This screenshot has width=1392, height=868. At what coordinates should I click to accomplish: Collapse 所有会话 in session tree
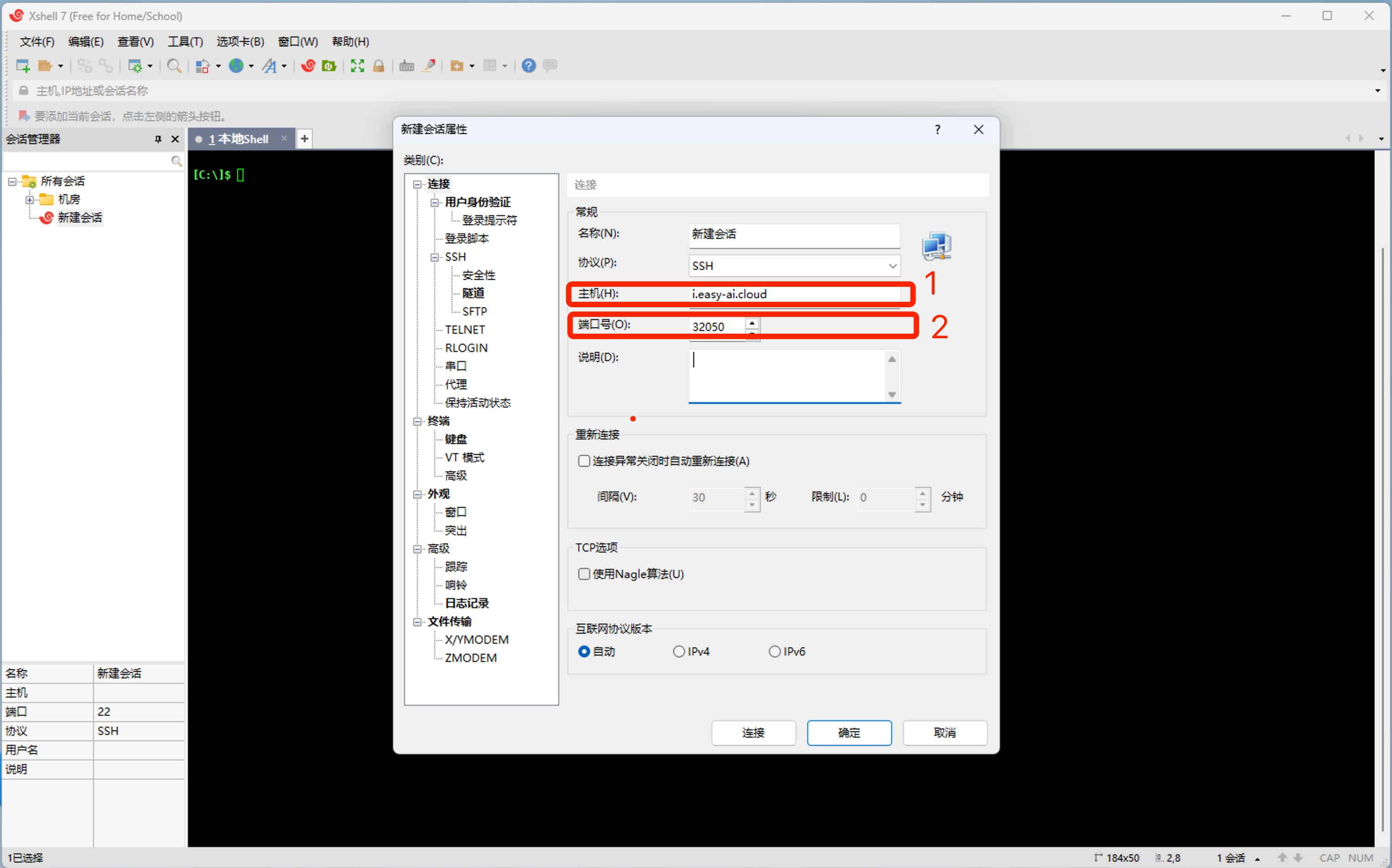12,181
